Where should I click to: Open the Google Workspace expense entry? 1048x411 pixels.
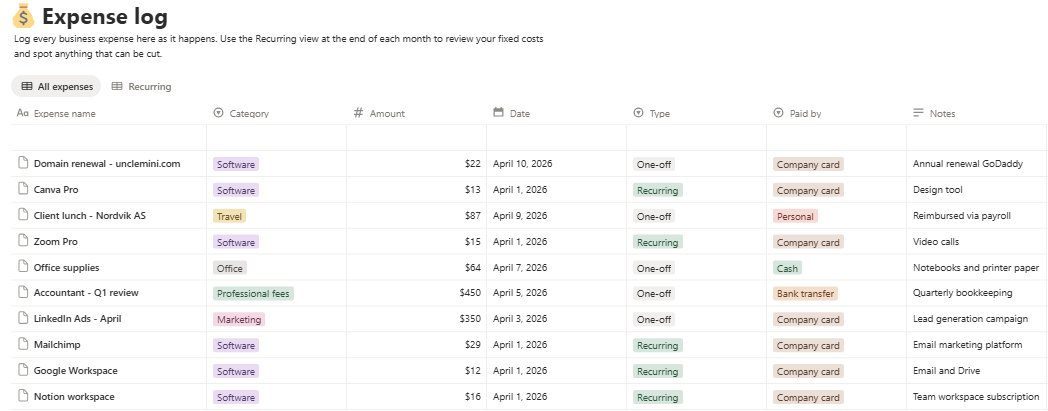pos(76,370)
